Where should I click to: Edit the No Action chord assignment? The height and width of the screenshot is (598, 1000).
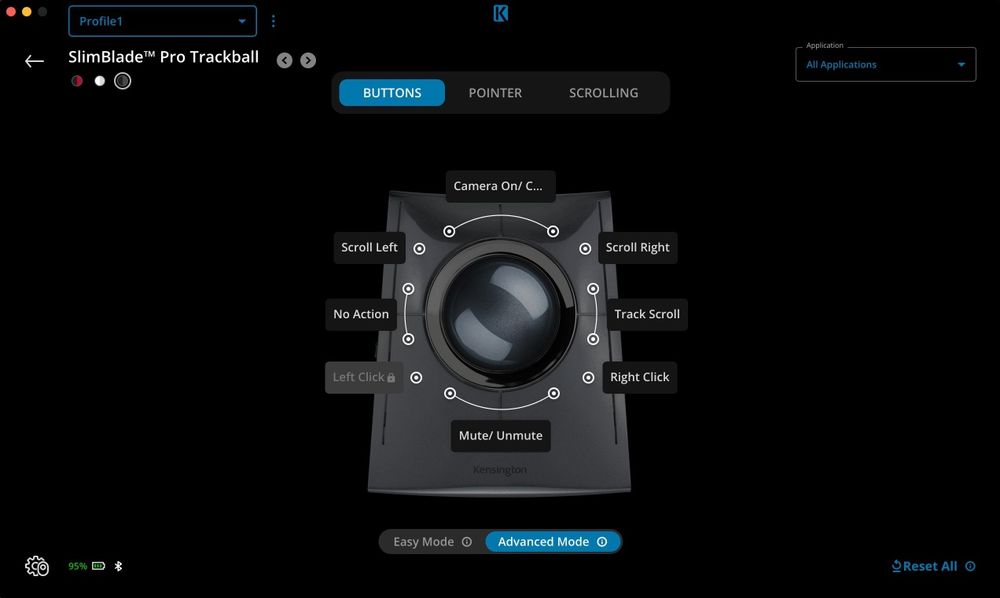pyautogui.click(x=361, y=314)
